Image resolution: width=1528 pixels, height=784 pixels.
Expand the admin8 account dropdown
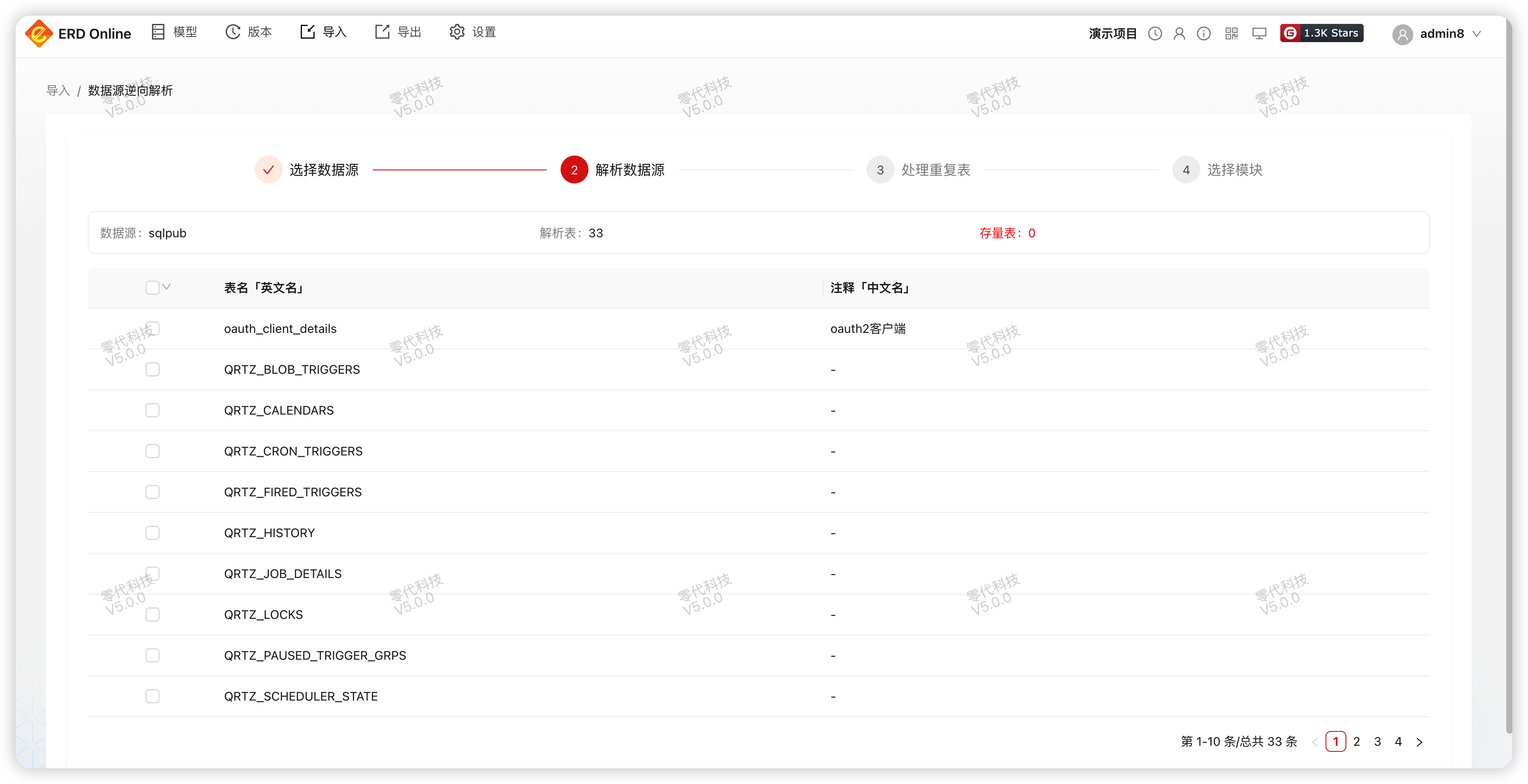tap(1477, 34)
